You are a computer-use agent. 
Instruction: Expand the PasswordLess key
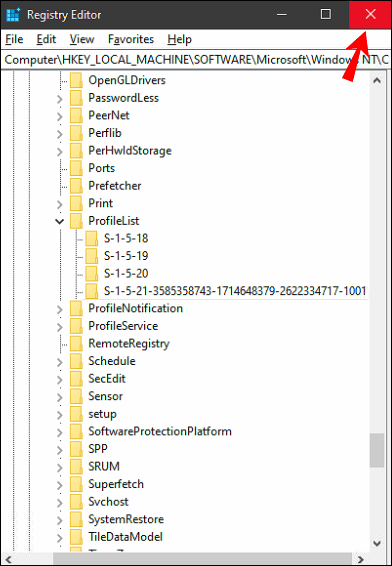pos(60,98)
